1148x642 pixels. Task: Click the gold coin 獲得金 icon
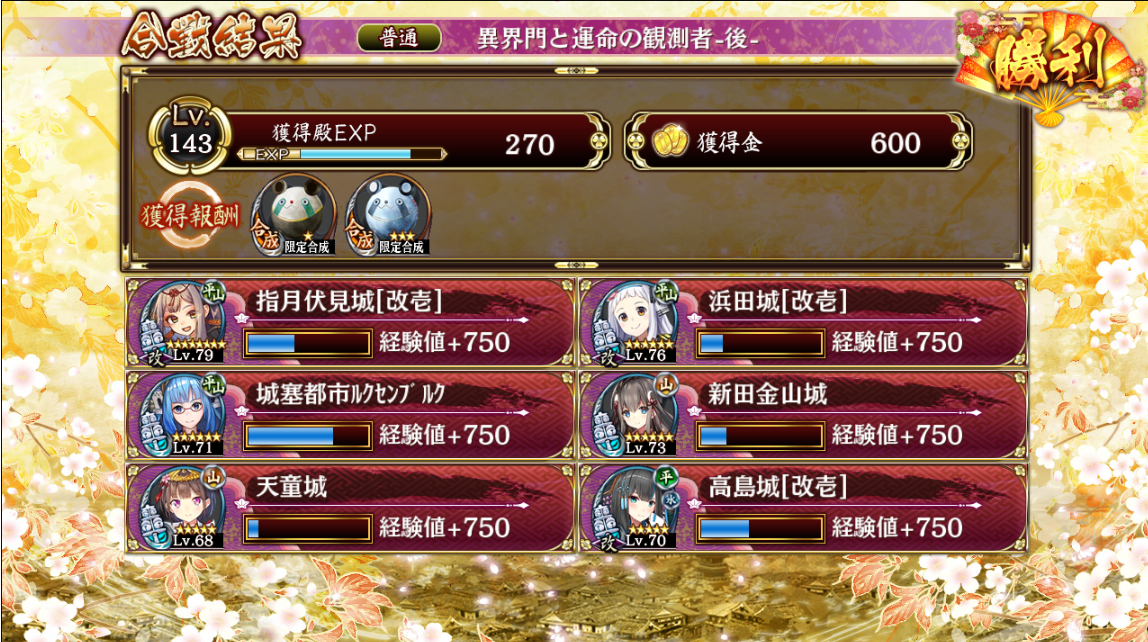[669, 141]
